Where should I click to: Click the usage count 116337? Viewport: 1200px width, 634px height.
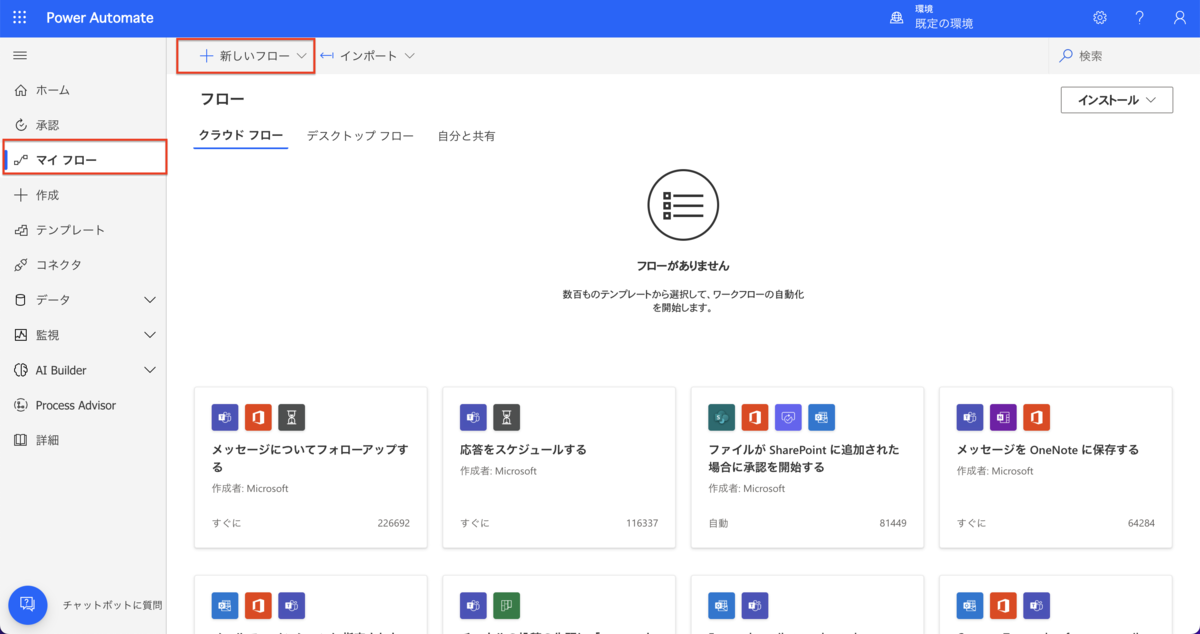pos(642,523)
